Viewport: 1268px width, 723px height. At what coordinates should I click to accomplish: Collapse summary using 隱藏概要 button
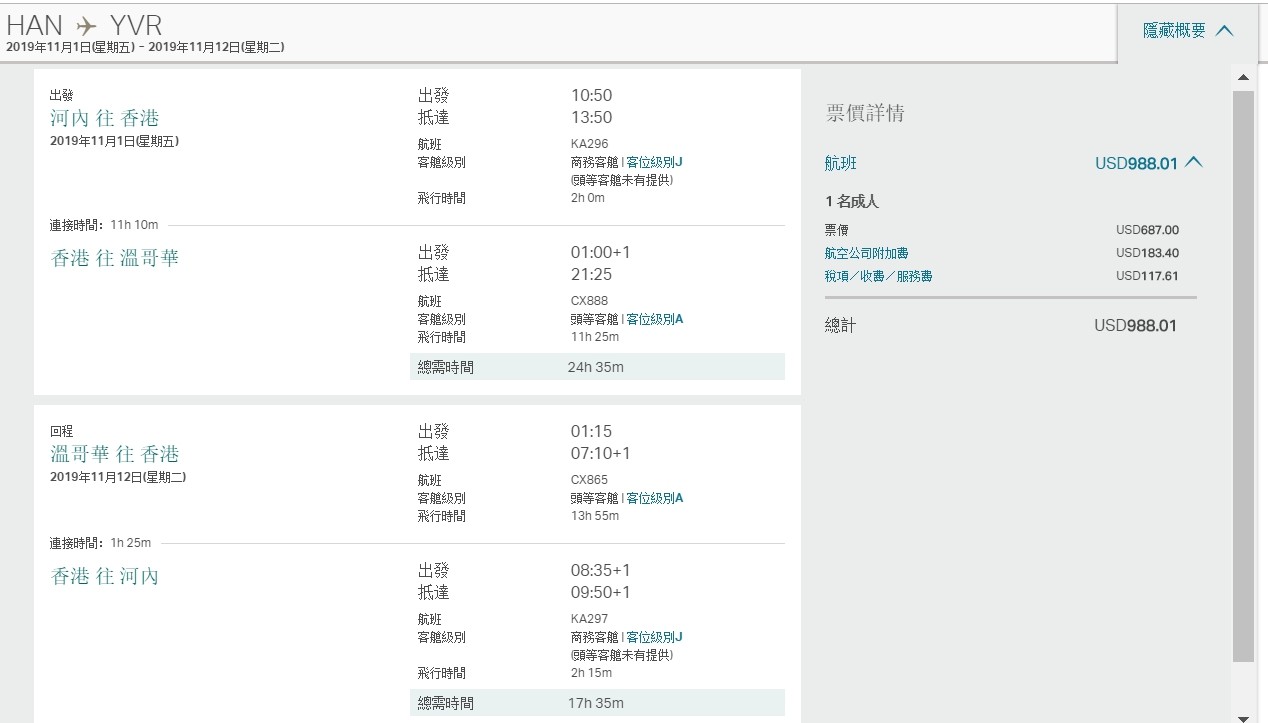coord(1187,31)
